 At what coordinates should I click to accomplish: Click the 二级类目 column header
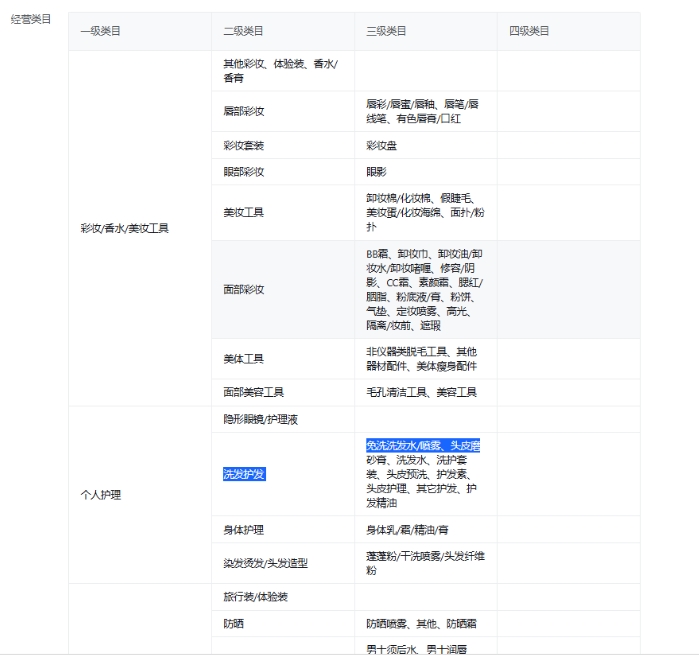243,31
